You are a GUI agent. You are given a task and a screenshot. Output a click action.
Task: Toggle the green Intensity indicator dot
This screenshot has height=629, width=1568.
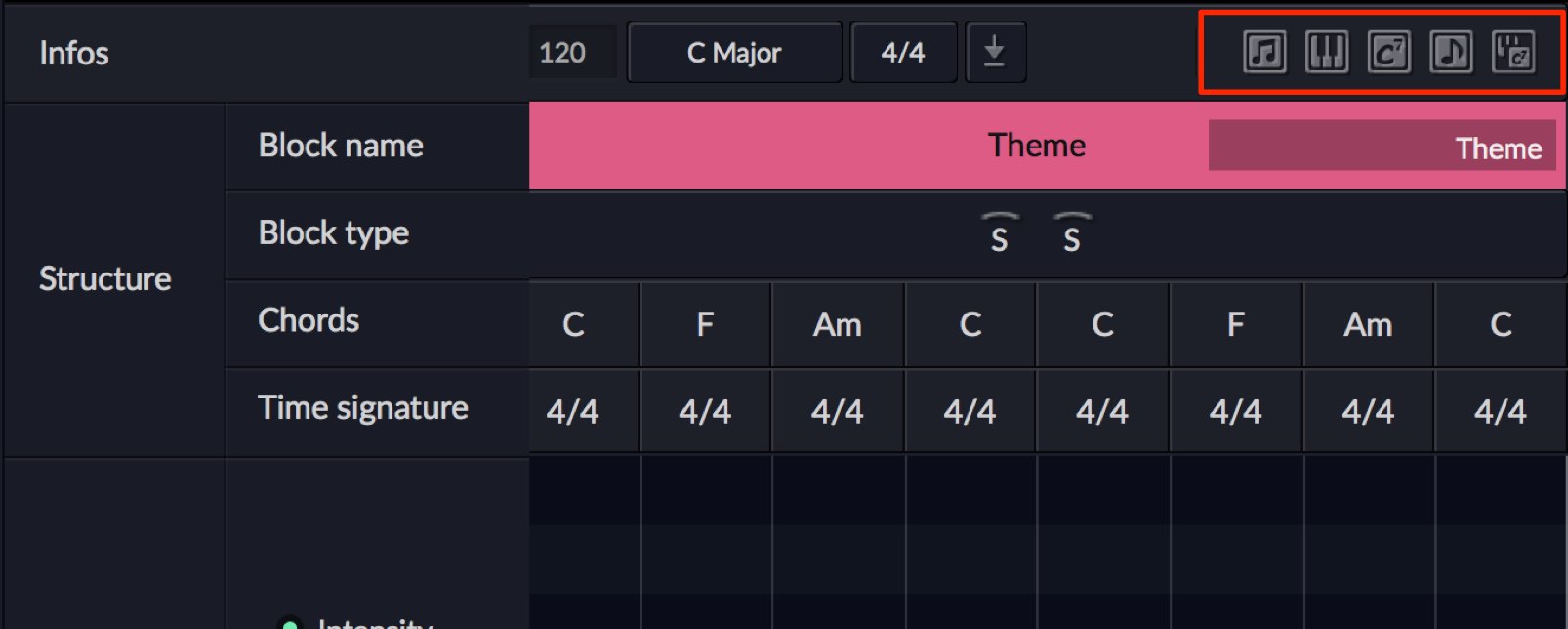pyautogui.click(x=289, y=623)
